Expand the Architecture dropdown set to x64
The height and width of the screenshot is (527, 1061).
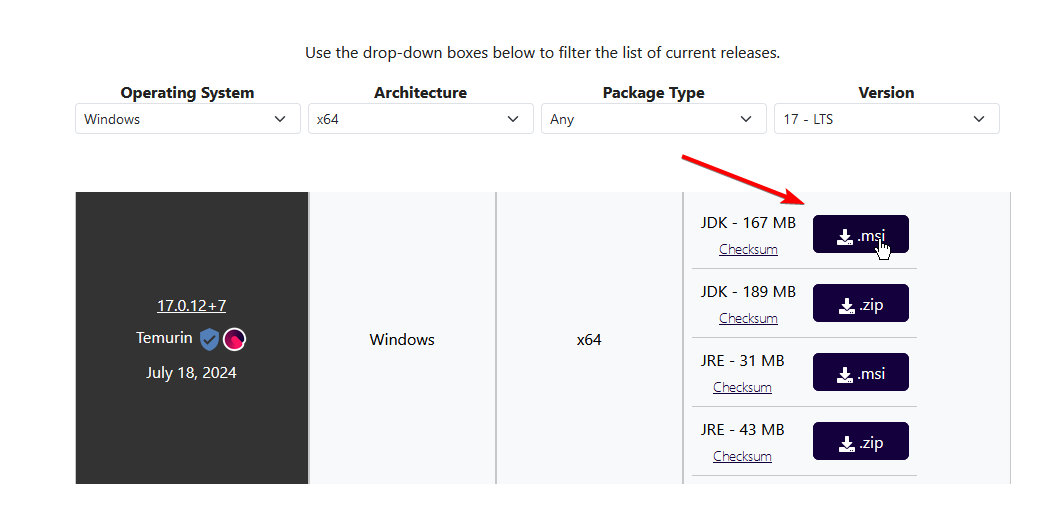point(420,119)
